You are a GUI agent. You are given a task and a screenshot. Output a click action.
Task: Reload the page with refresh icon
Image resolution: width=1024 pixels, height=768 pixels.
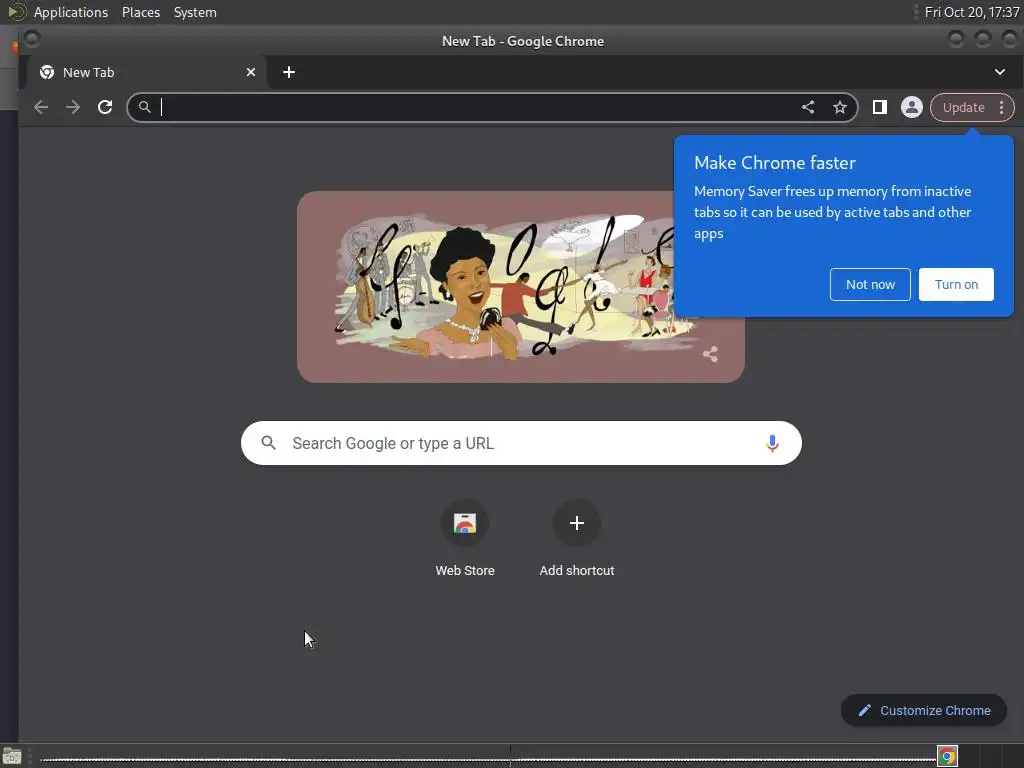[104, 107]
